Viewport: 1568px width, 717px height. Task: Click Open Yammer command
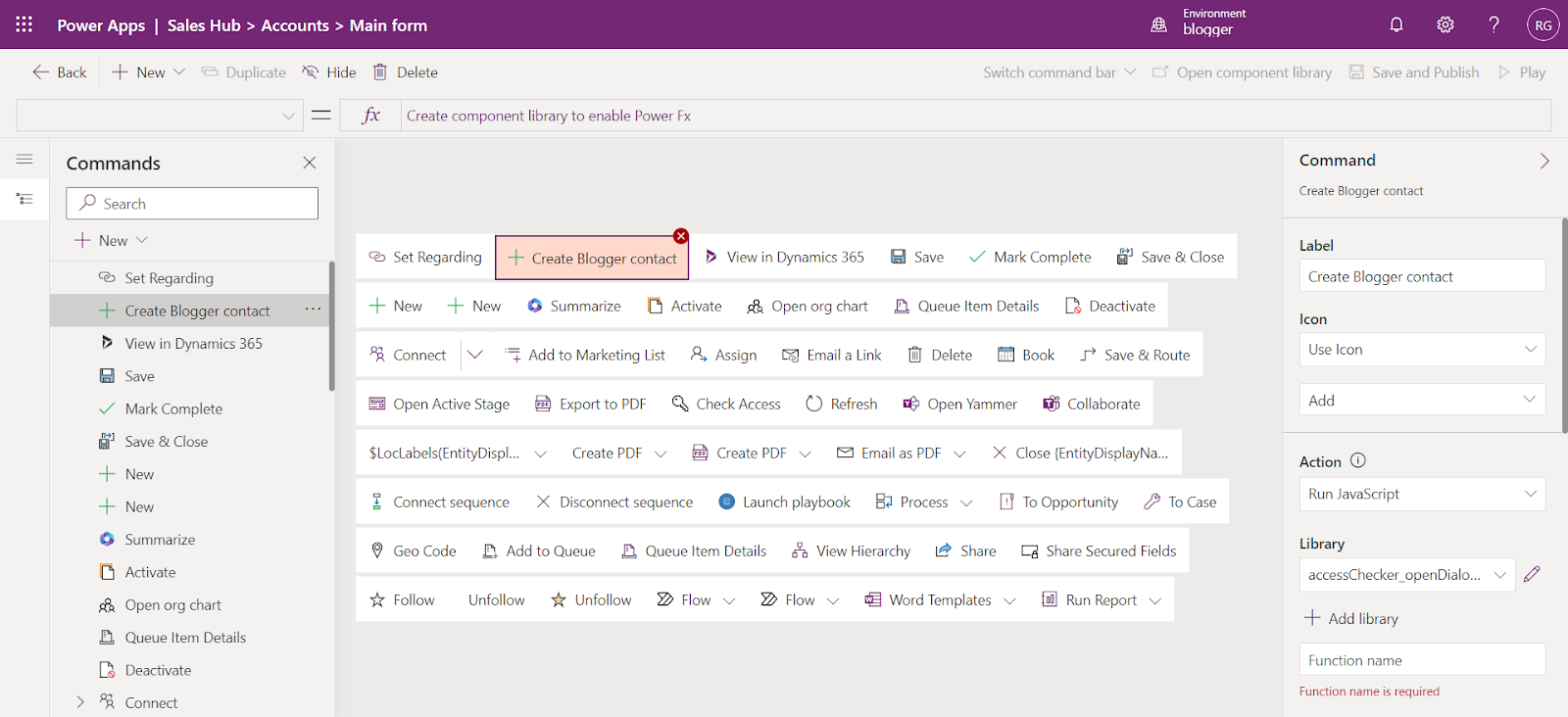(x=960, y=405)
